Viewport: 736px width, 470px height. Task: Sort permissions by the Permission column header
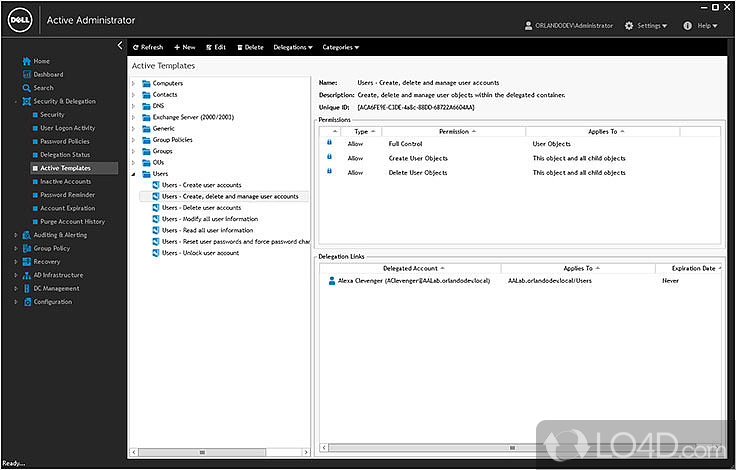456,131
